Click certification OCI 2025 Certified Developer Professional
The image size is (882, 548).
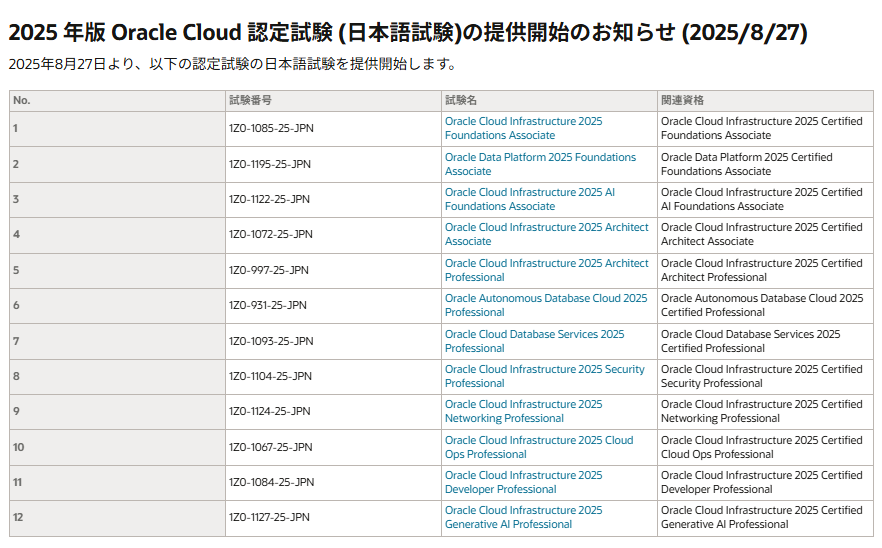[x=762, y=482]
